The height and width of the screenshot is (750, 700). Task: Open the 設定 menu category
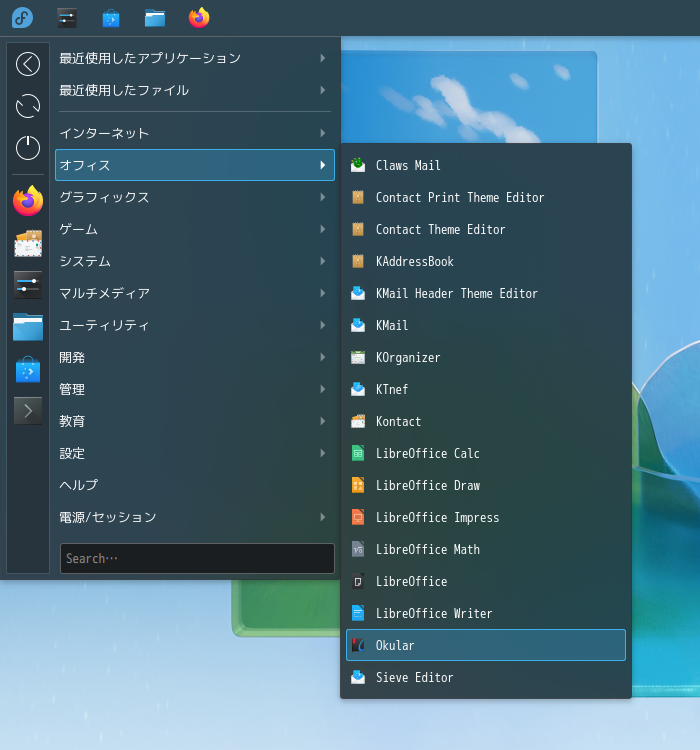click(x=195, y=453)
